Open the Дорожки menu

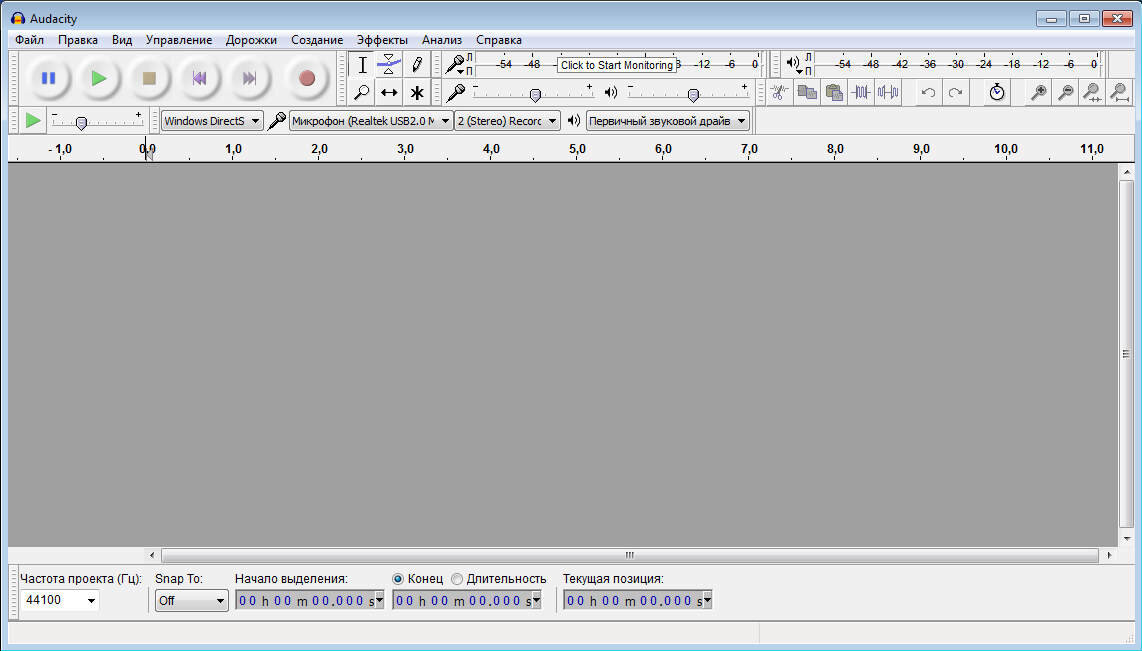[x=250, y=39]
